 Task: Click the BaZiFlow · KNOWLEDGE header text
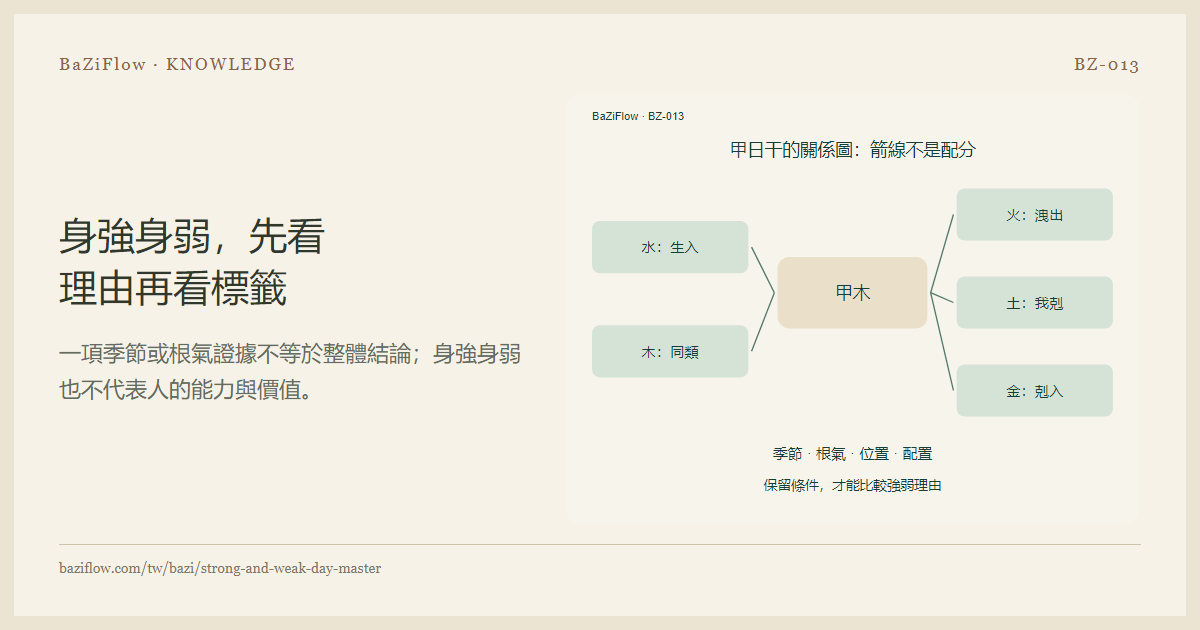coord(177,65)
